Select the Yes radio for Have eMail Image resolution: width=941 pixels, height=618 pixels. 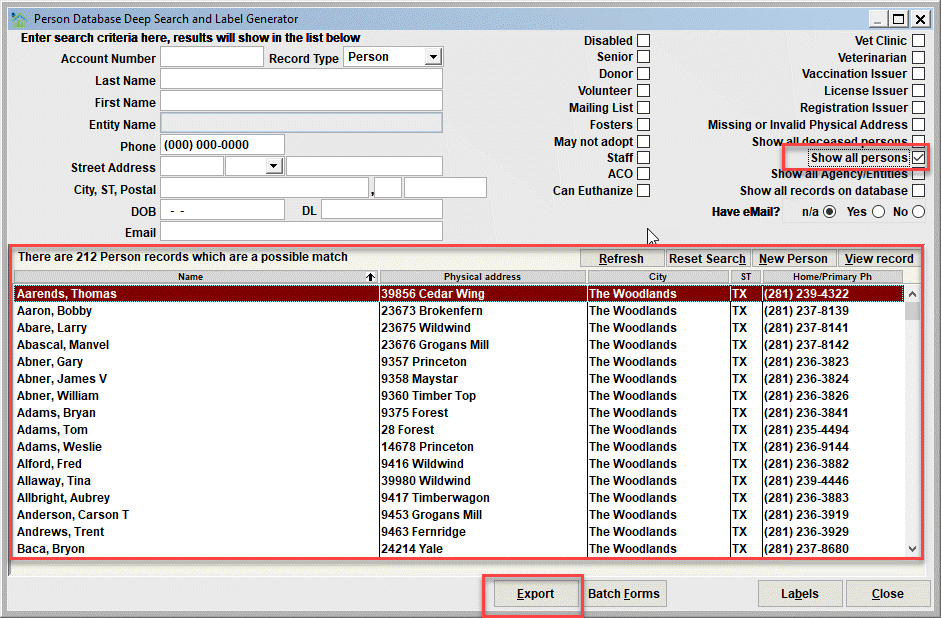point(879,212)
